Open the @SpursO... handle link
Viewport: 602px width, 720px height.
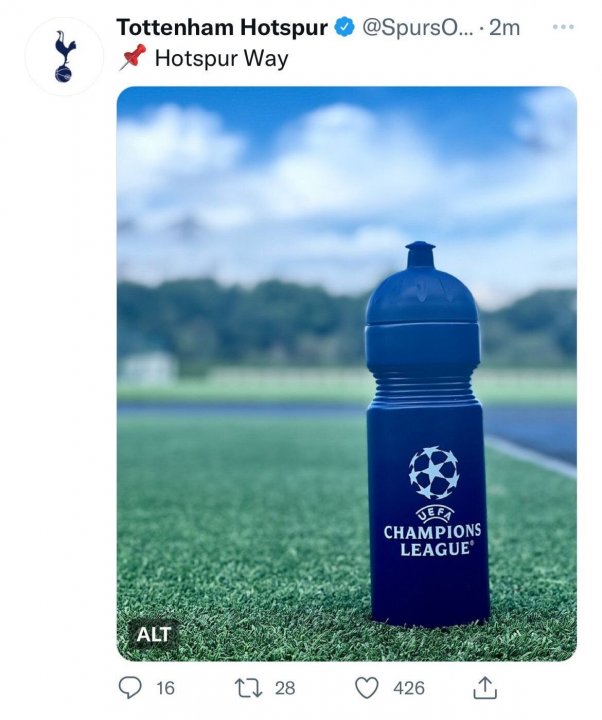[417, 28]
